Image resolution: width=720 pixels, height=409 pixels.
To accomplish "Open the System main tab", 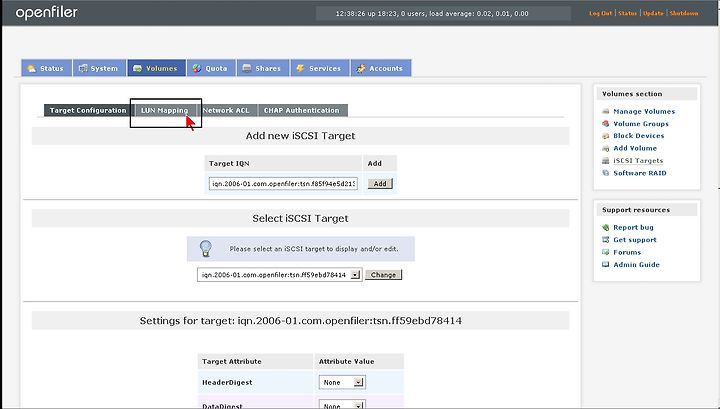I will (x=99, y=68).
